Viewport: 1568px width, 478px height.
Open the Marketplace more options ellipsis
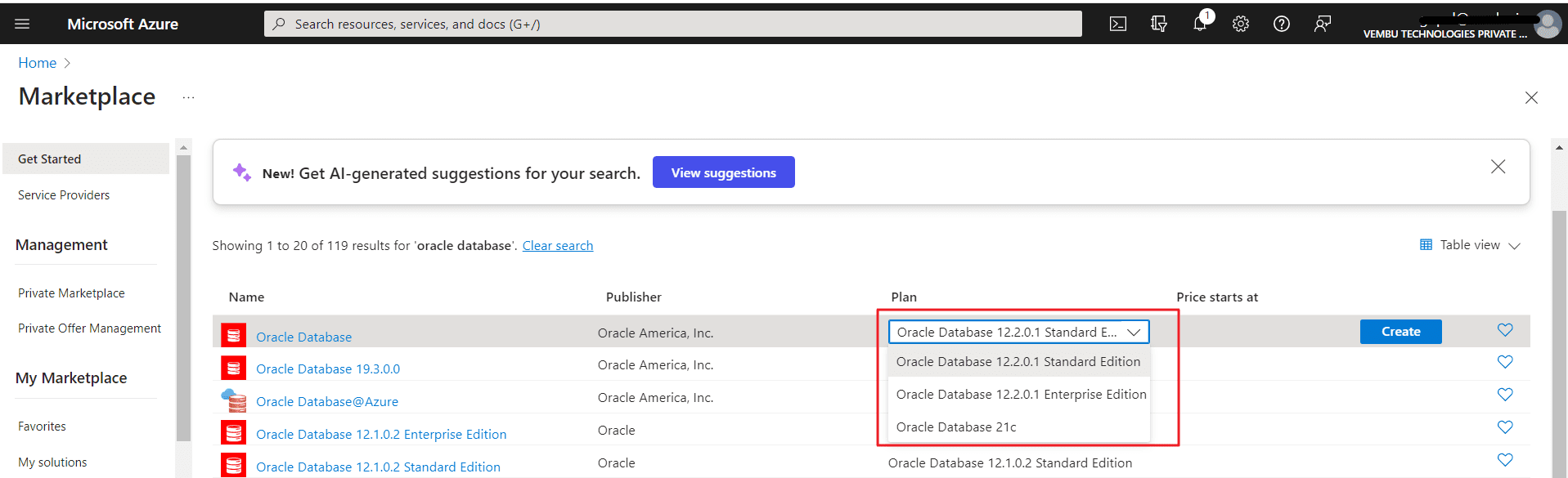pyautogui.click(x=189, y=97)
